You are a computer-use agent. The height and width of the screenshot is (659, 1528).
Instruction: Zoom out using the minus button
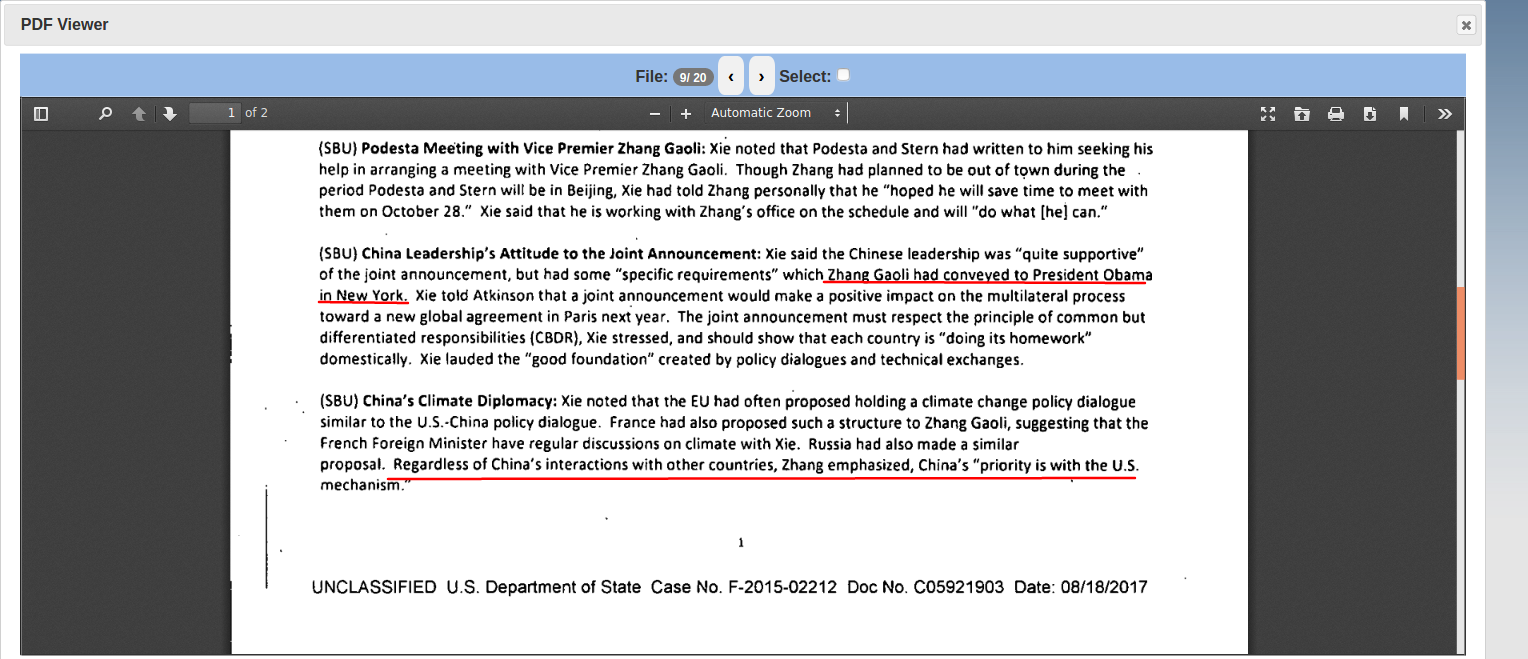click(x=655, y=114)
